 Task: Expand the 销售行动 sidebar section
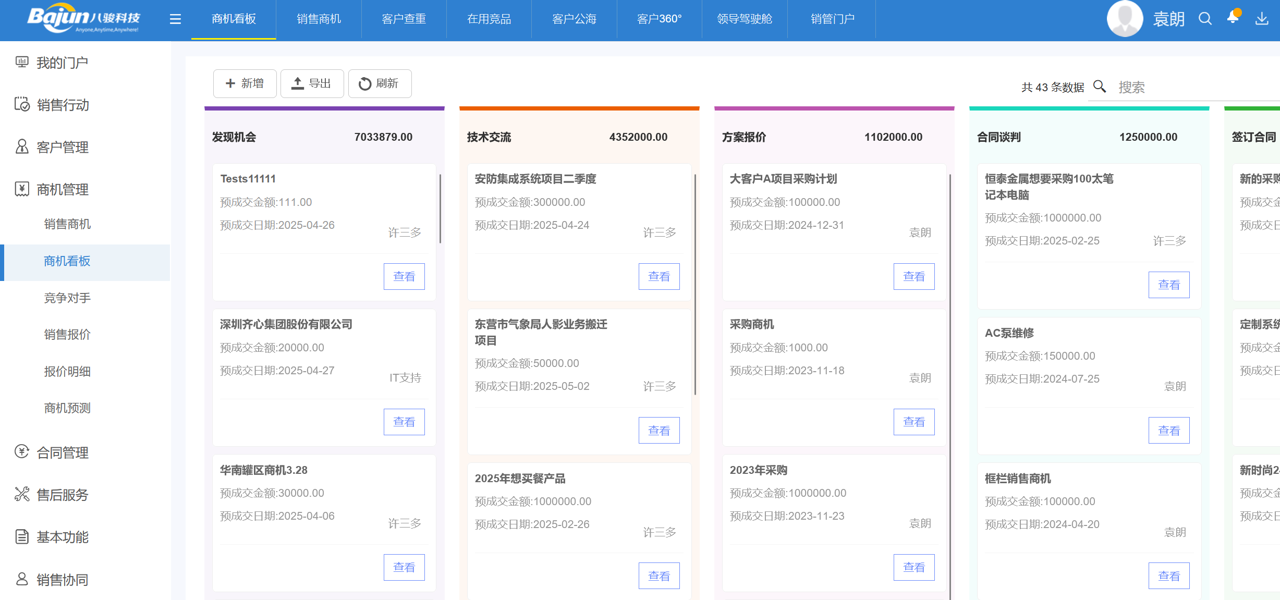click(63, 105)
